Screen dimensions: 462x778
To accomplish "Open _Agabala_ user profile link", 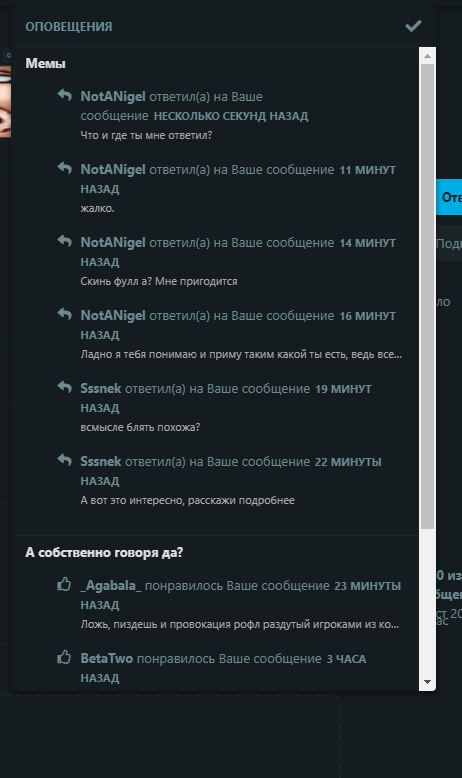I will click(111, 586).
